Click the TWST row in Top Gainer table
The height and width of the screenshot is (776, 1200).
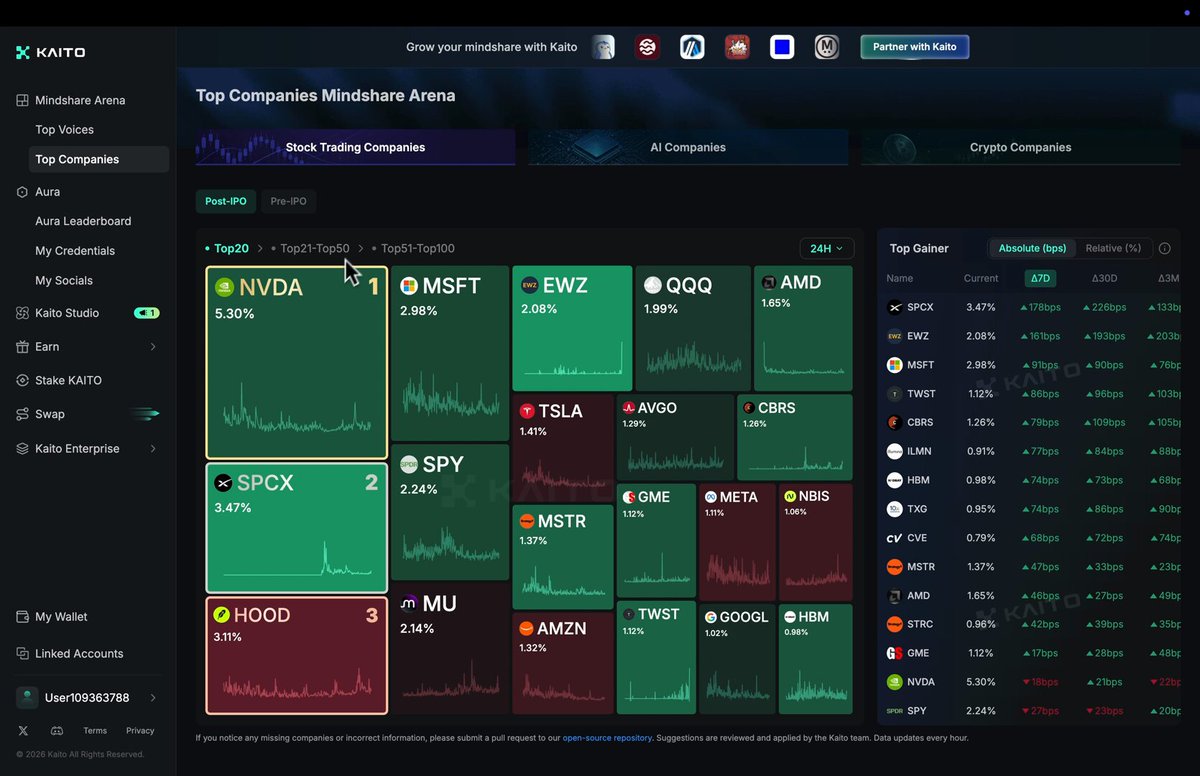point(1028,394)
